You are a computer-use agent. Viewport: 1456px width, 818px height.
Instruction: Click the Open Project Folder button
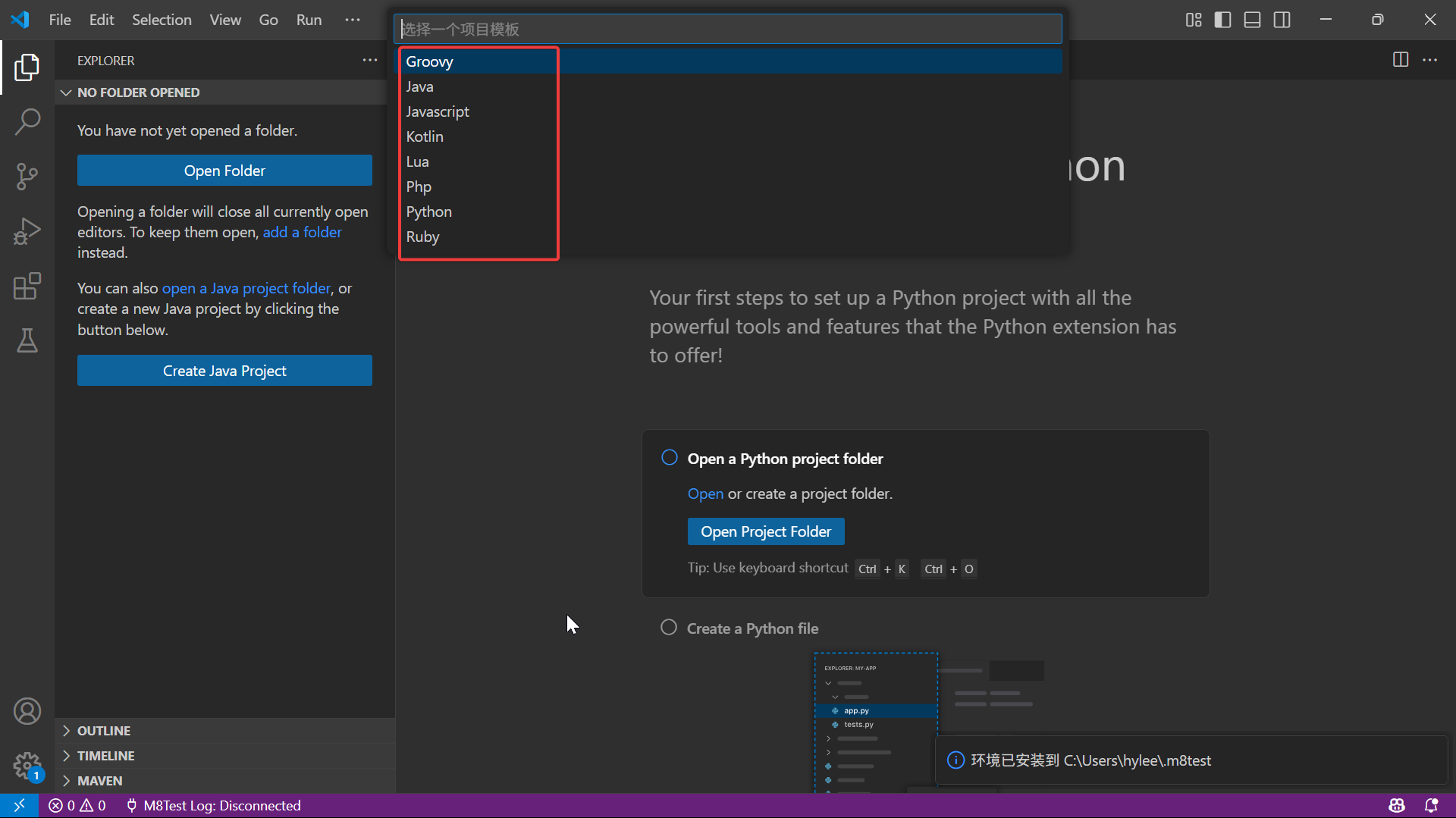(766, 531)
